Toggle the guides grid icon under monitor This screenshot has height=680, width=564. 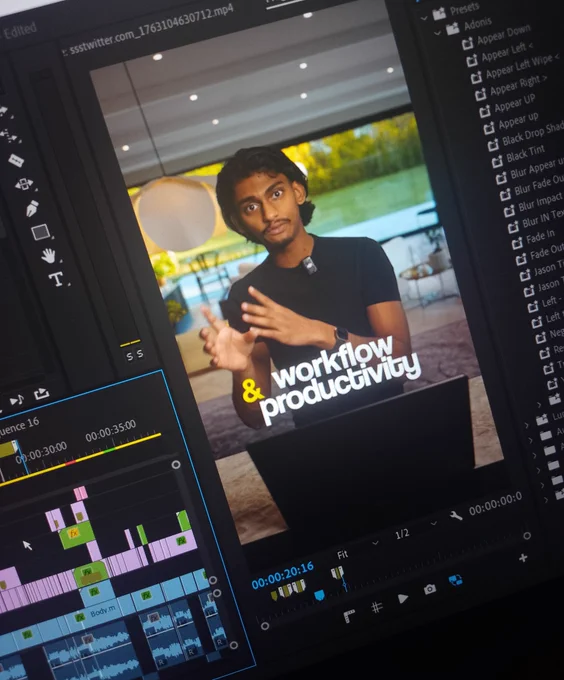[377, 608]
